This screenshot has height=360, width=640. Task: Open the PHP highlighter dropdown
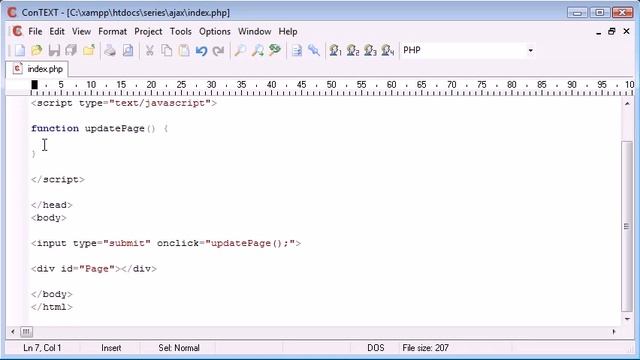(x=530, y=51)
